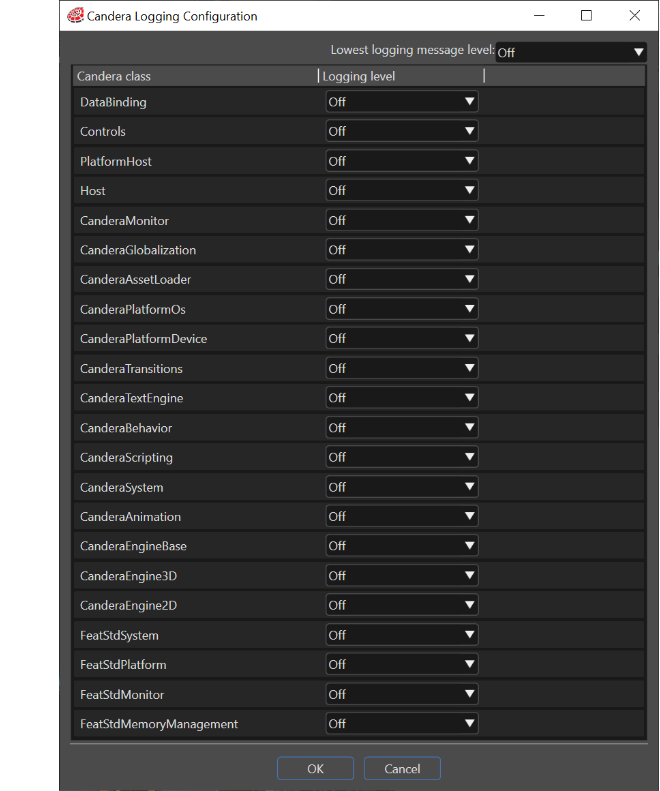Image resolution: width=660 pixels, height=791 pixels.
Task: Click the 'Lowest logging message level:' label
Action: 412,50
